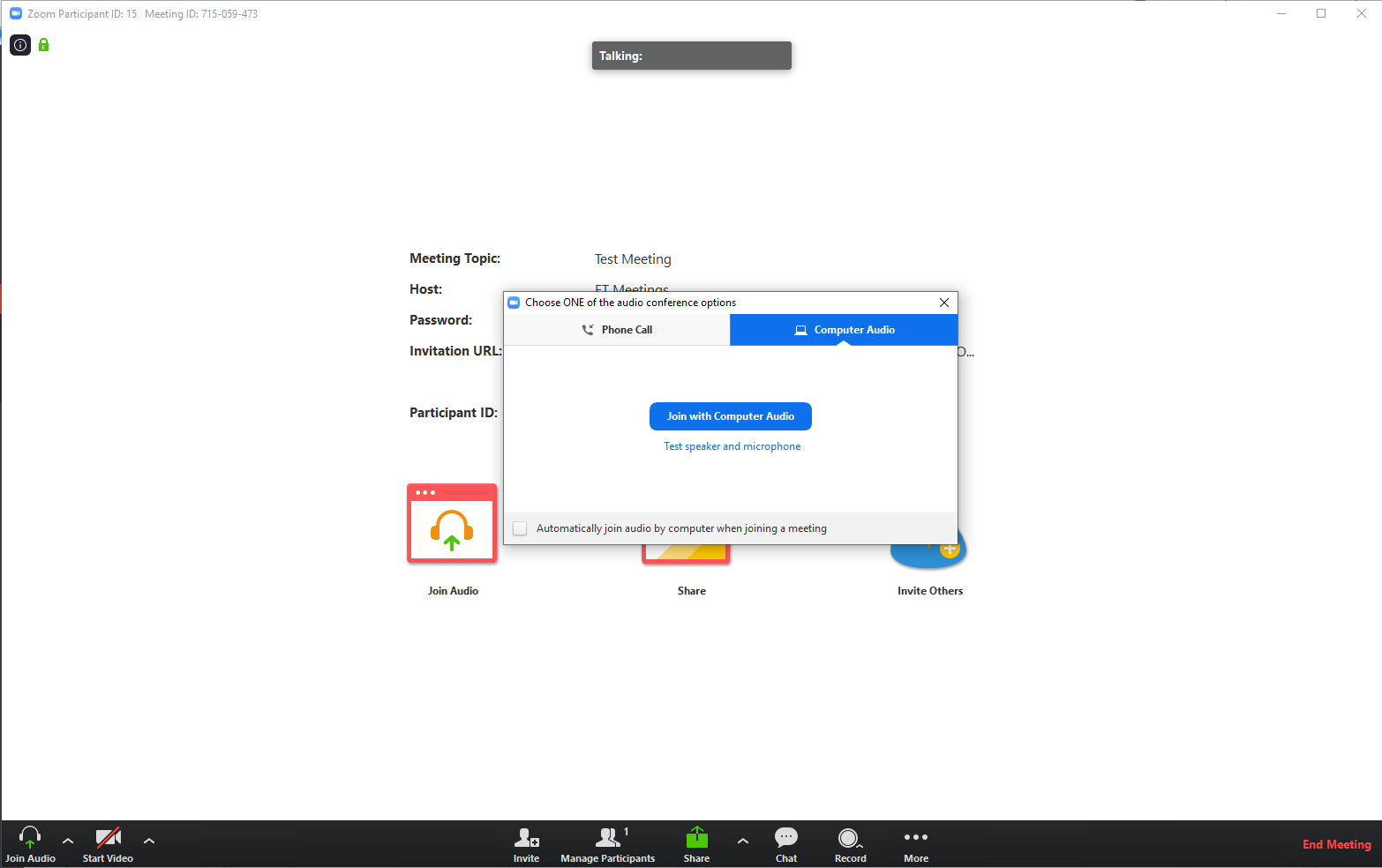
Task: Click the Test Meeting topic text
Action: coord(633,259)
